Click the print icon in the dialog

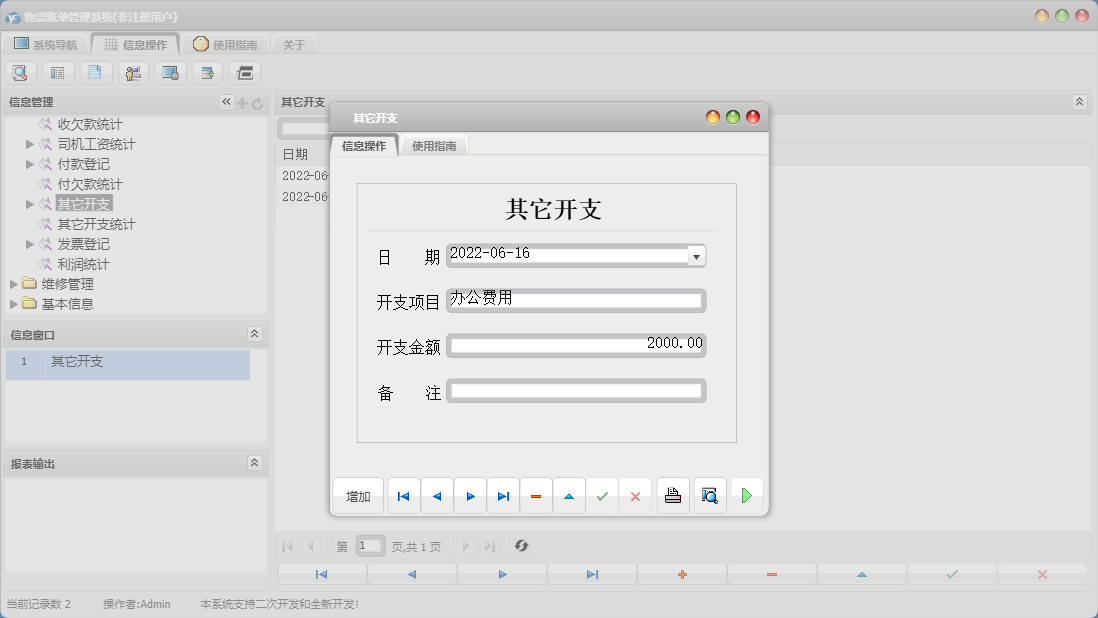click(671, 495)
